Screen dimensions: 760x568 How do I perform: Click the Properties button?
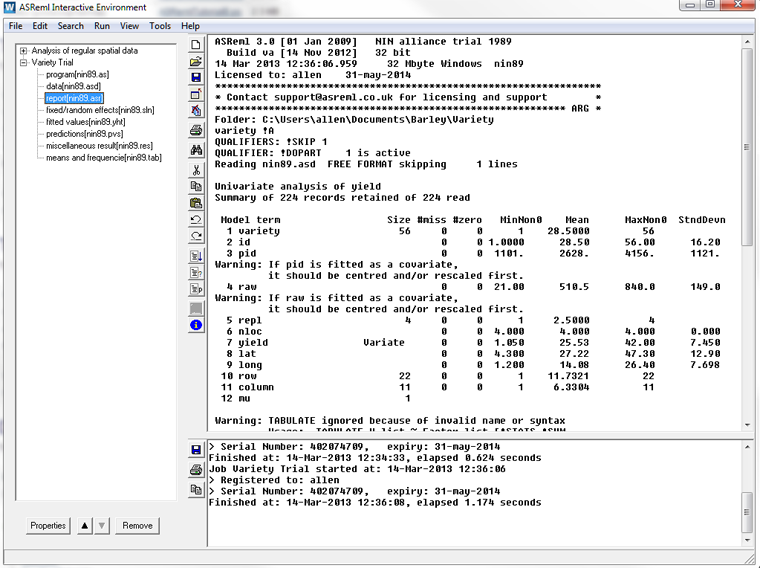click(x=47, y=525)
